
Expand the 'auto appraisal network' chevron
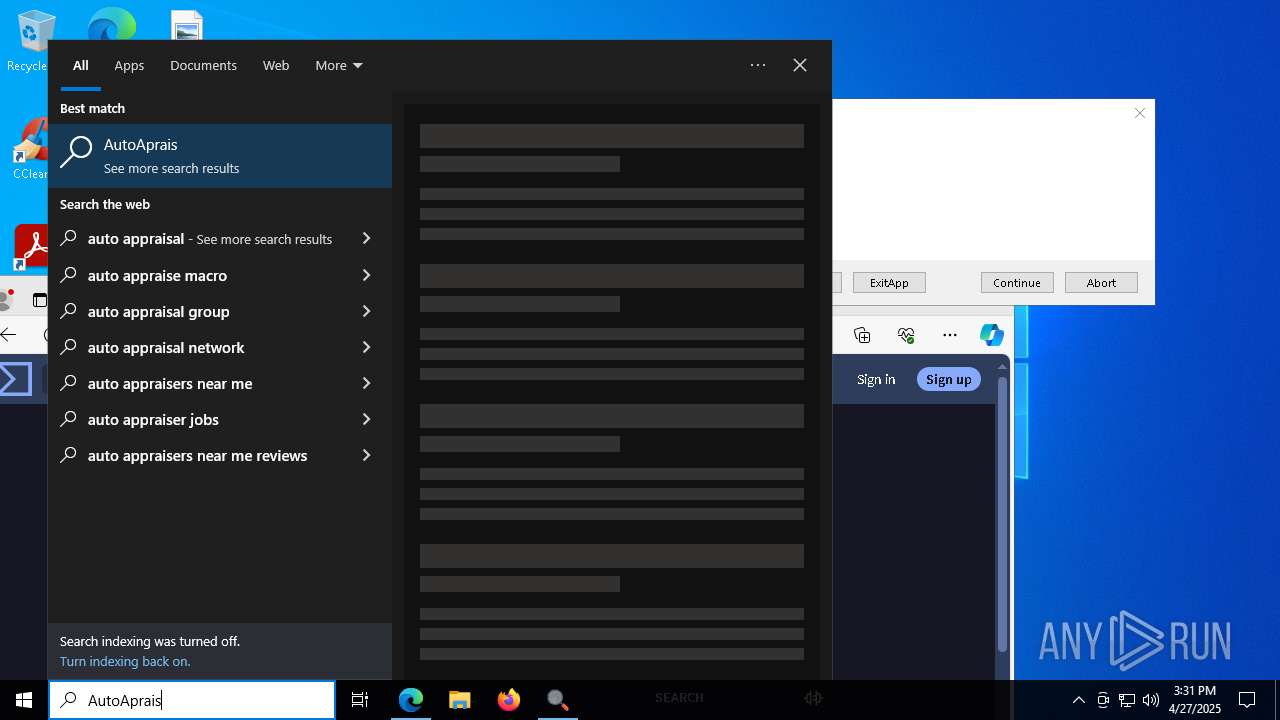click(x=366, y=347)
